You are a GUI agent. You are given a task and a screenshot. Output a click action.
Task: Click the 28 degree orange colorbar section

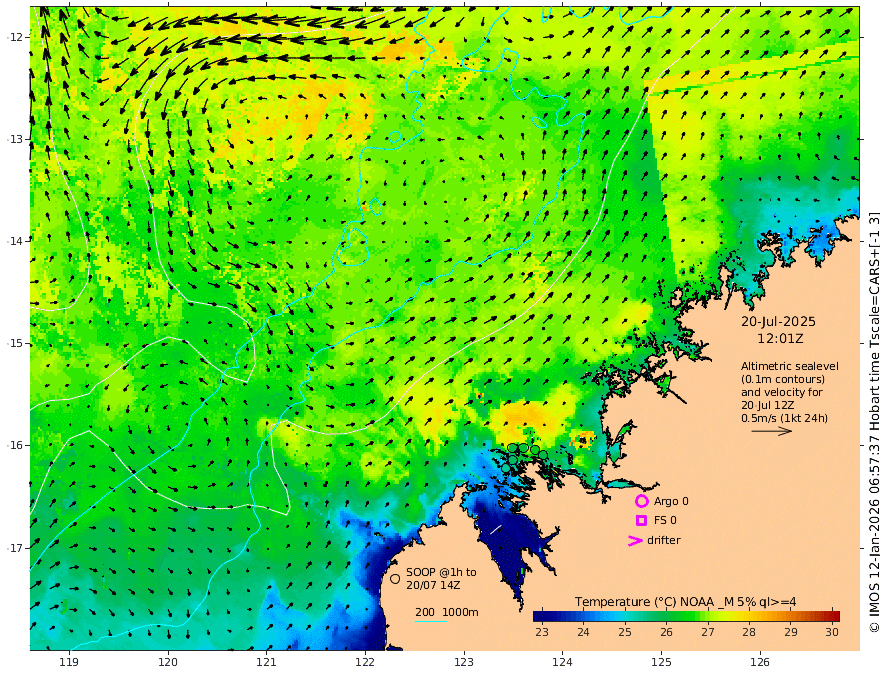(749, 616)
